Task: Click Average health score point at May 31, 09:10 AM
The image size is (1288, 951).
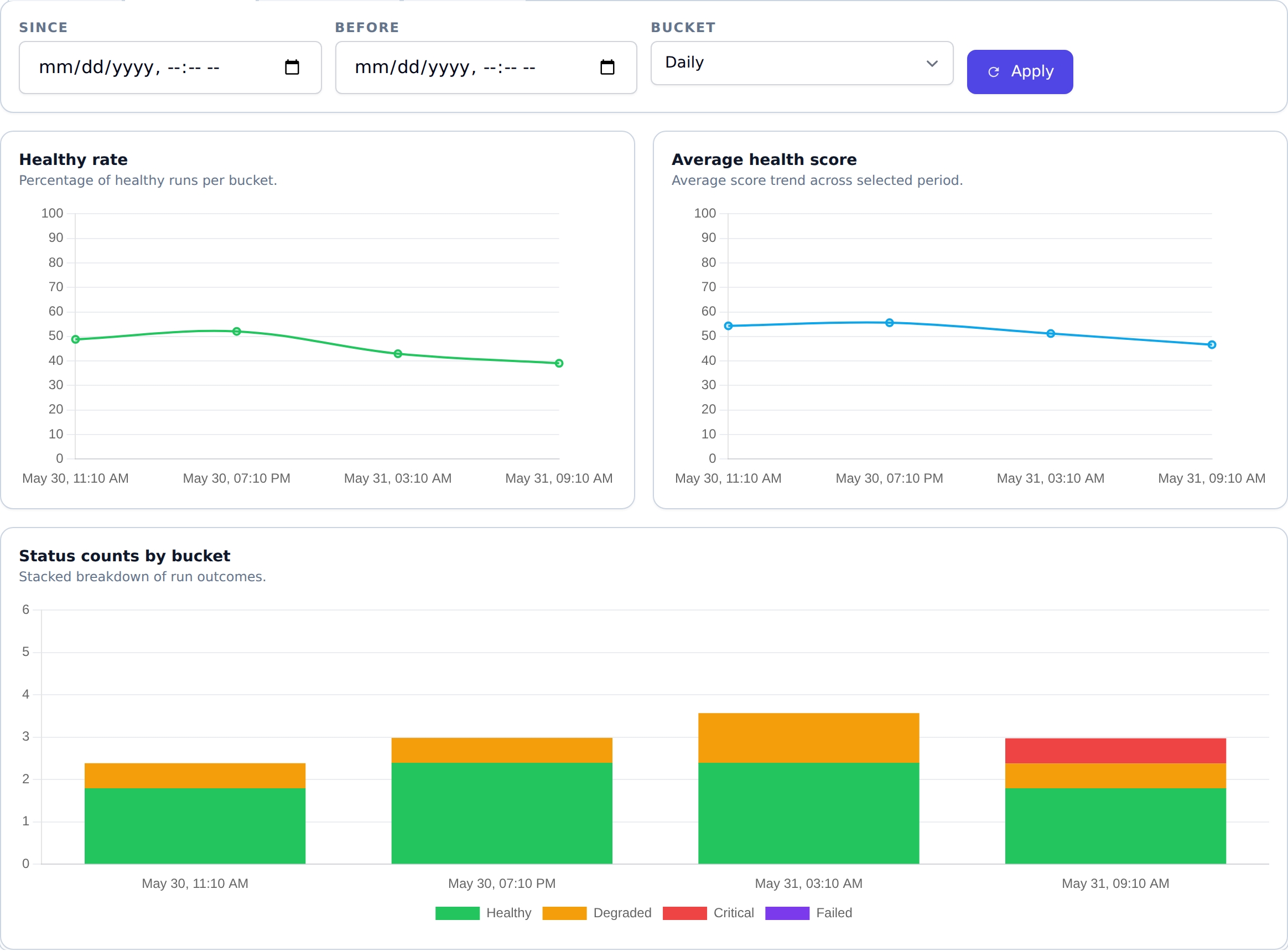Action: pos(1212,345)
